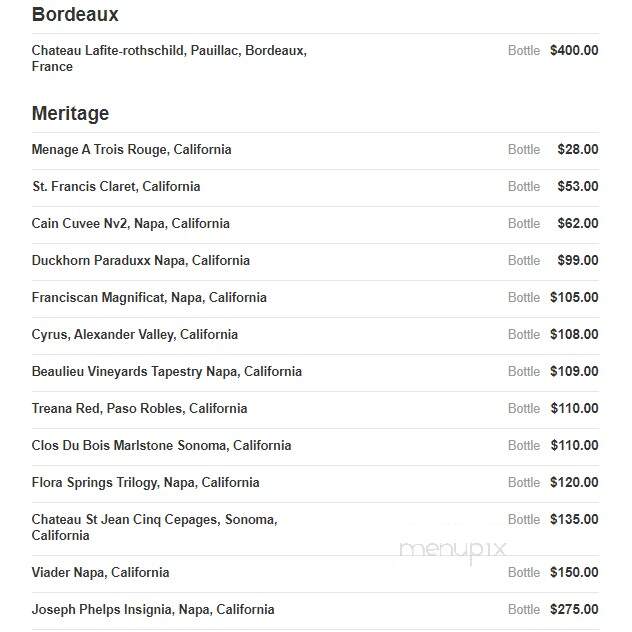Click the menupix watermark logo
This screenshot has width=632, height=632.
[452, 550]
